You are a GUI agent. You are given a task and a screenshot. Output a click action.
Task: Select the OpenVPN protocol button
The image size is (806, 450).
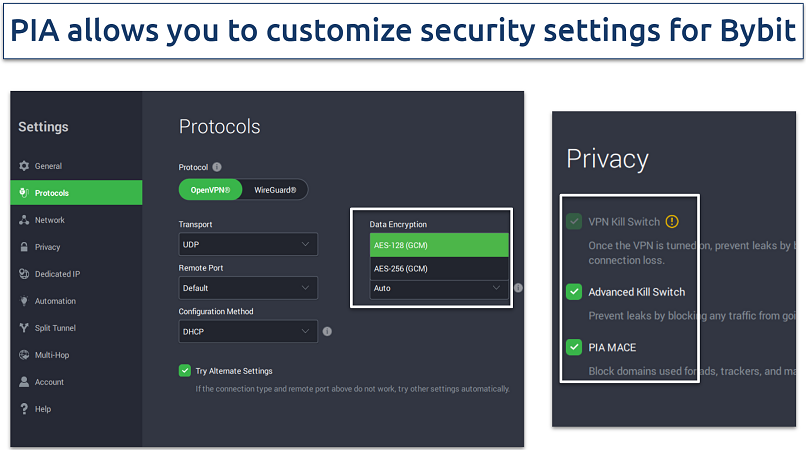[210, 190]
